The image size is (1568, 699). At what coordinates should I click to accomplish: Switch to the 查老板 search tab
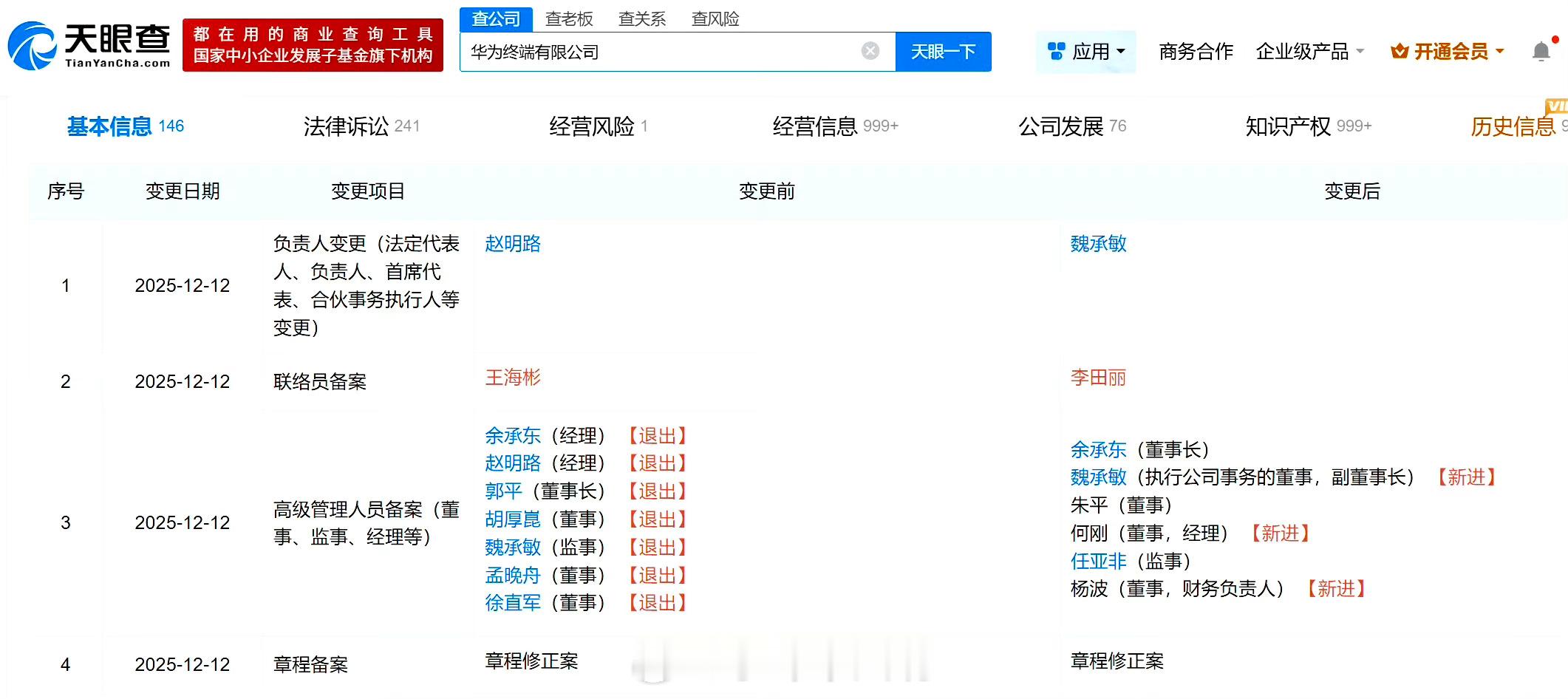click(x=569, y=18)
